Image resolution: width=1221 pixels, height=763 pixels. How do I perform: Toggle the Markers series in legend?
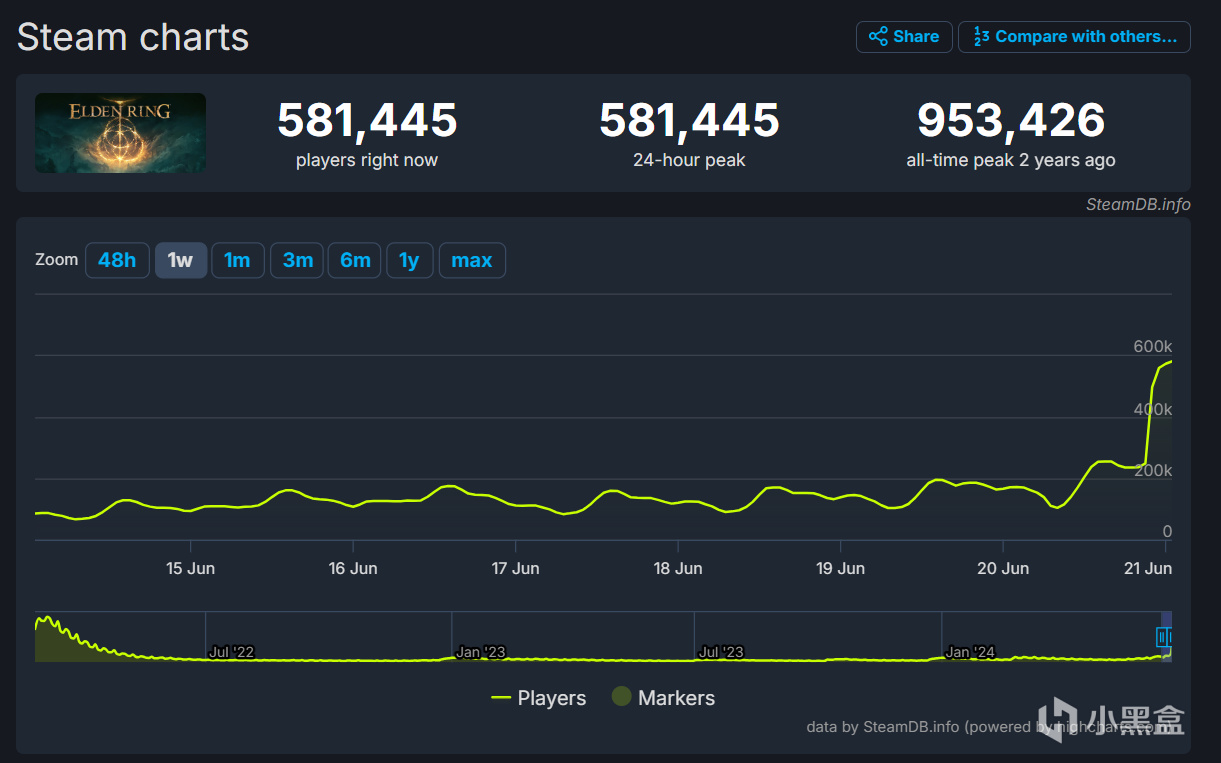click(663, 698)
